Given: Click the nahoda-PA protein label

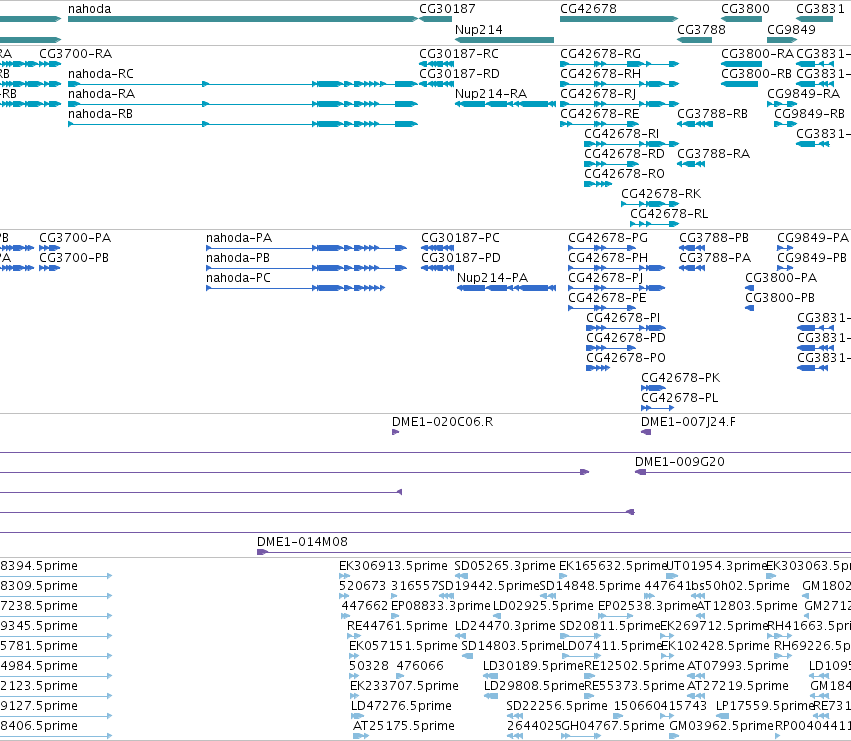Looking at the screenshot, I should (239, 238).
